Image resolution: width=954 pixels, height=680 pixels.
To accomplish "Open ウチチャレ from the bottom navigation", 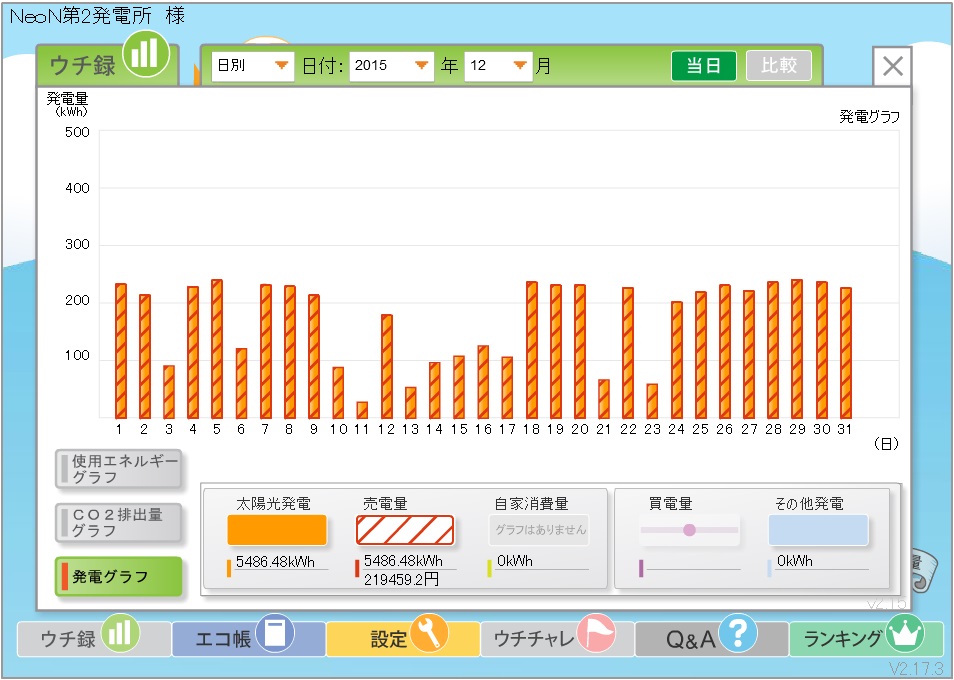I will point(557,638).
